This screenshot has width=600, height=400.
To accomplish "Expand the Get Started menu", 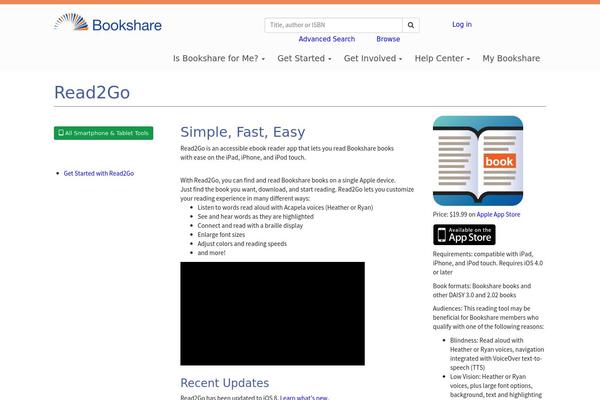I will [304, 59].
